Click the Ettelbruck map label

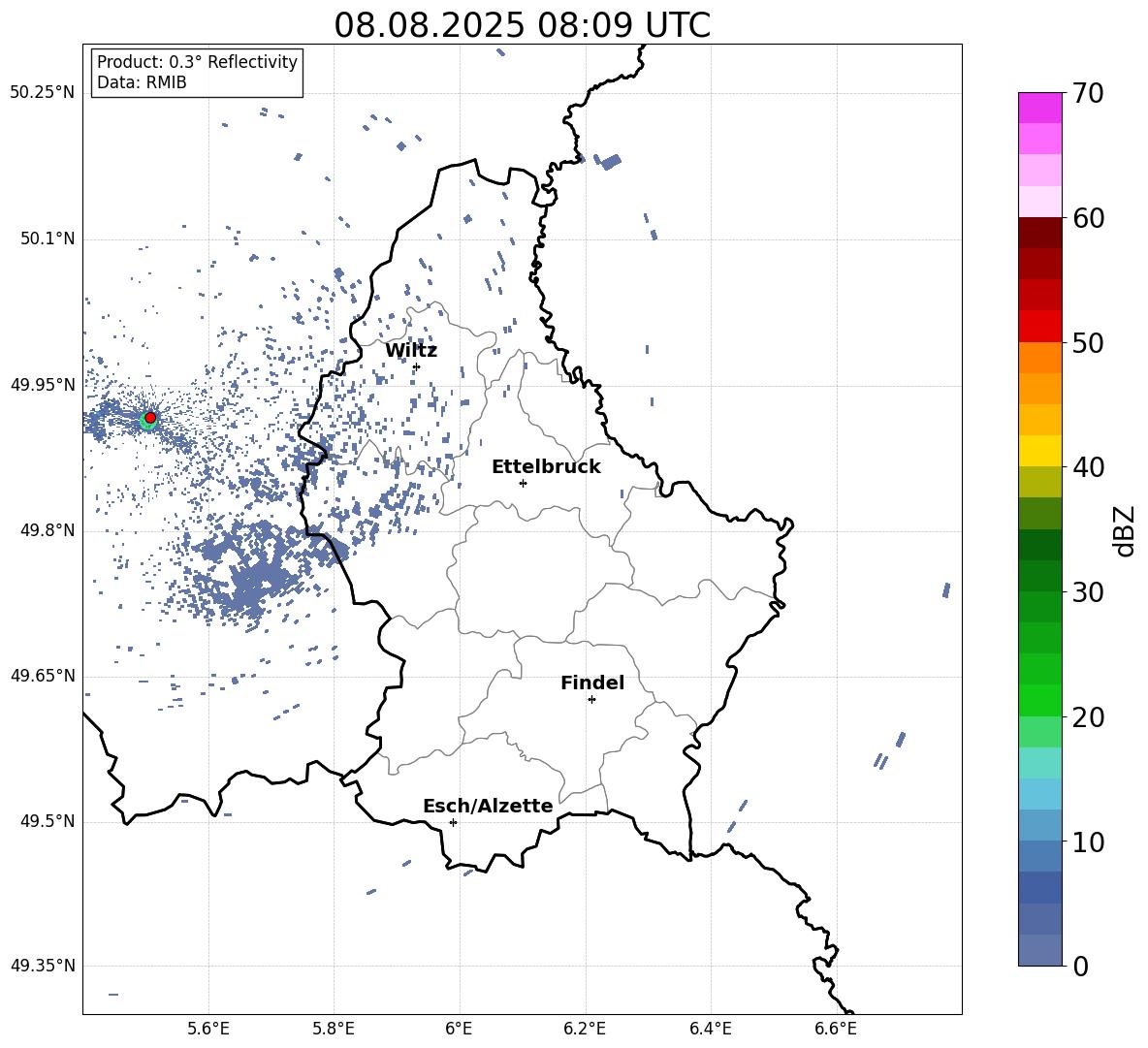point(546,467)
